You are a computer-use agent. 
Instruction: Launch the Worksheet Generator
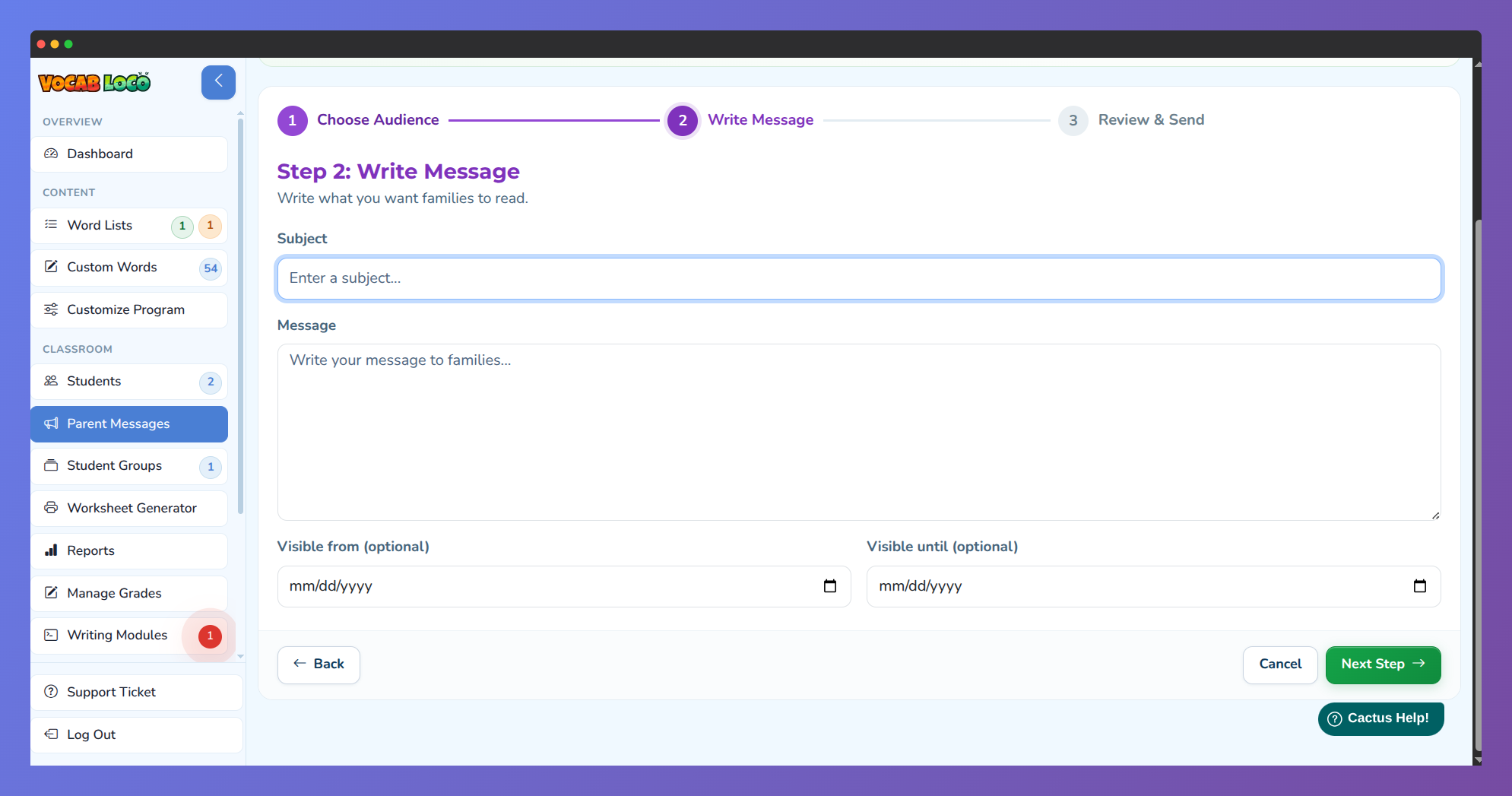click(129, 509)
